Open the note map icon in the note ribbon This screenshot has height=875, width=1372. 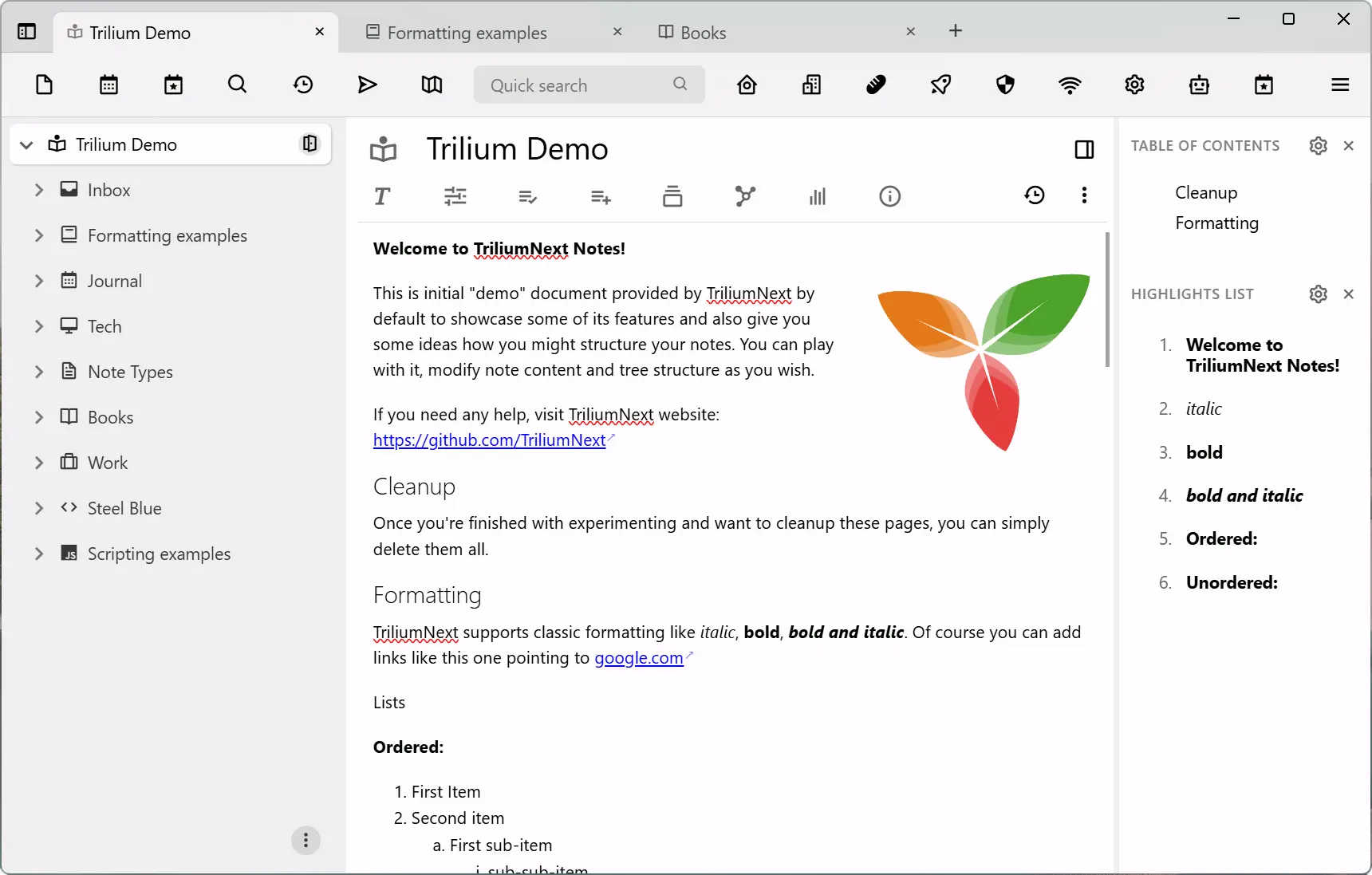pos(745,196)
